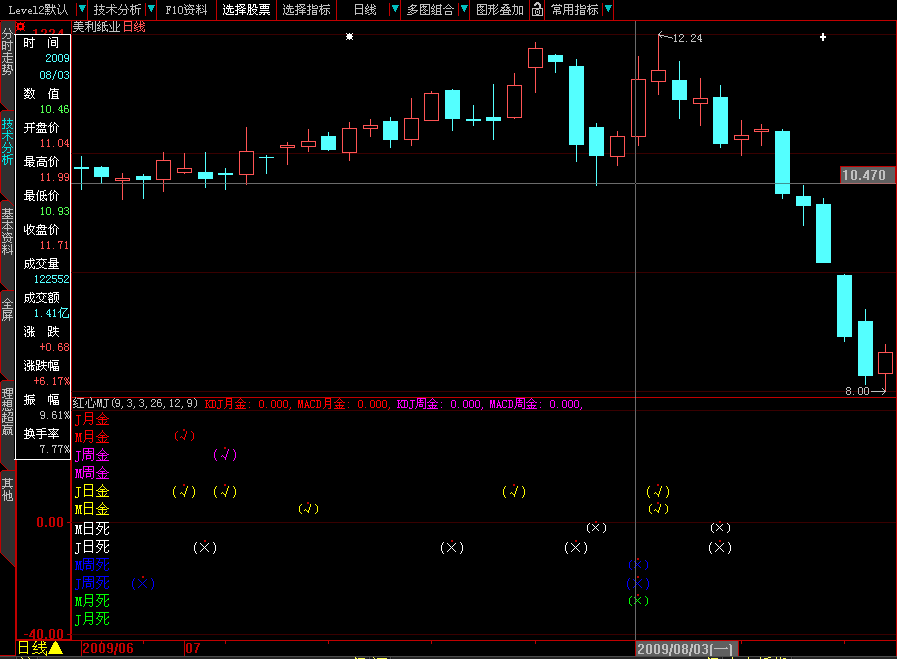Click the Level2默认 toolbar button
The image size is (897, 659).
coord(38,10)
